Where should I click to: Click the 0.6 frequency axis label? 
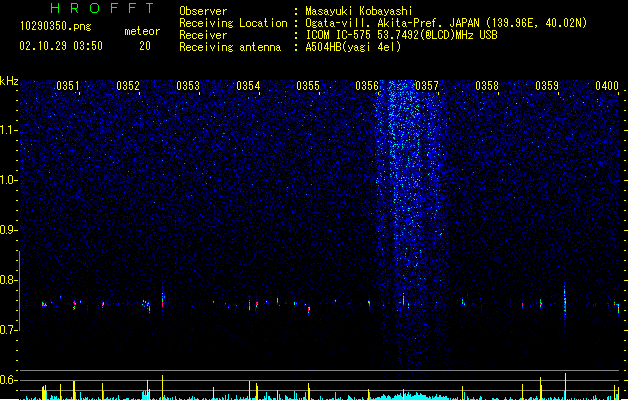8,380
